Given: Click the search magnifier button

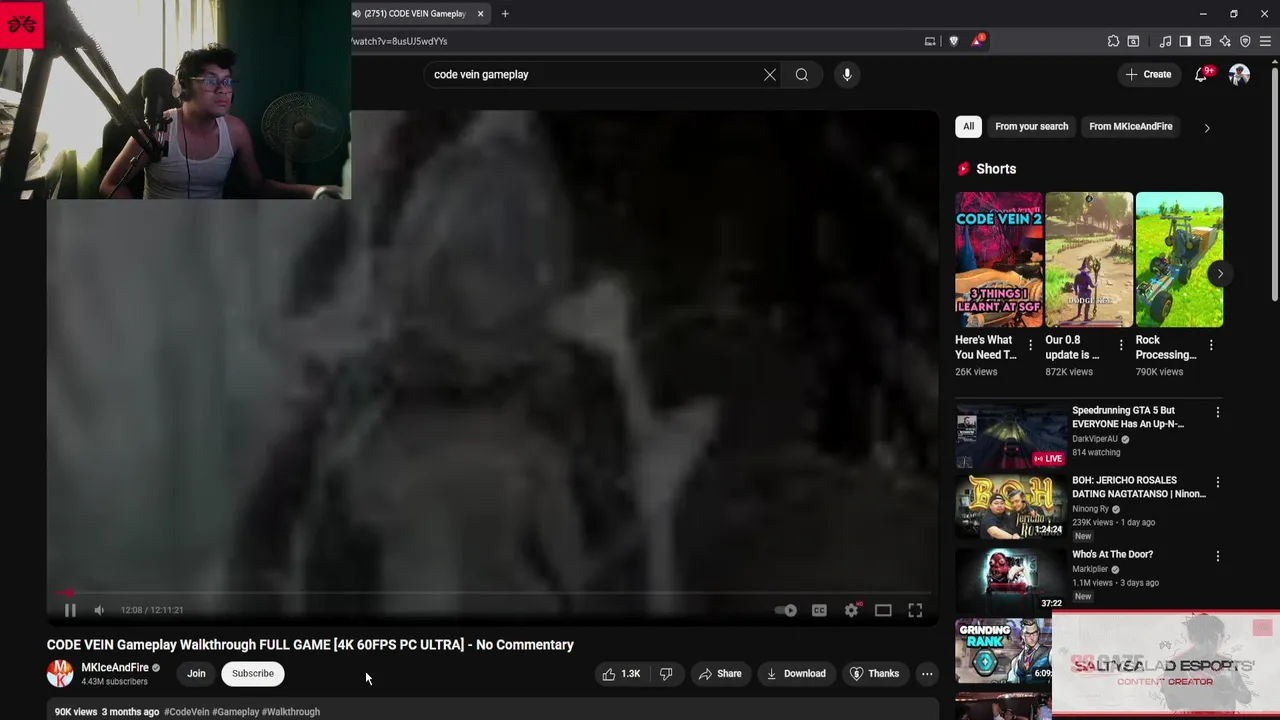Looking at the screenshot, I should [x=802, y=74].
